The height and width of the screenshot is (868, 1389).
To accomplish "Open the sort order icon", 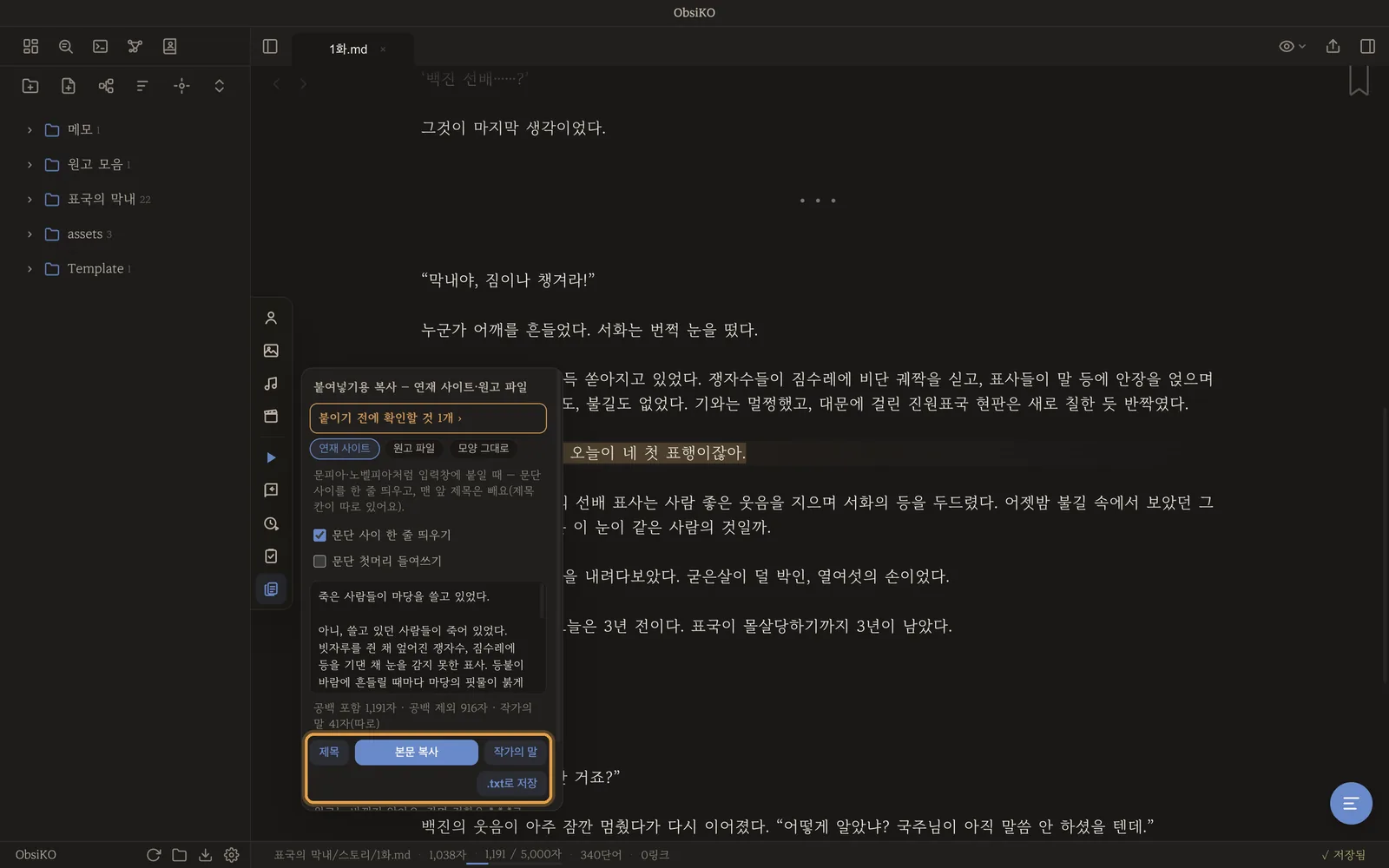I will coord(142,86).
